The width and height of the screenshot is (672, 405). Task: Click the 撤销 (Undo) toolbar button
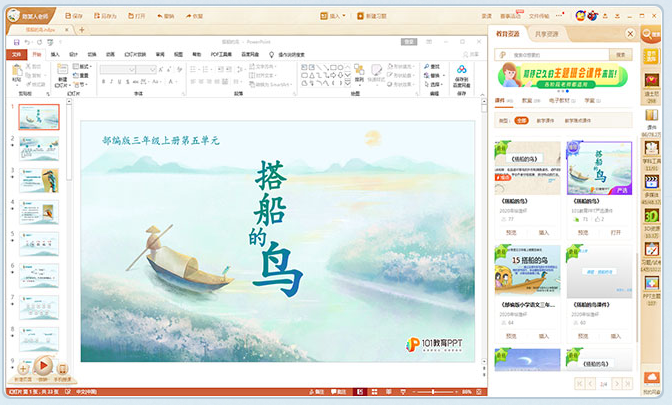[x=165, y=17]
